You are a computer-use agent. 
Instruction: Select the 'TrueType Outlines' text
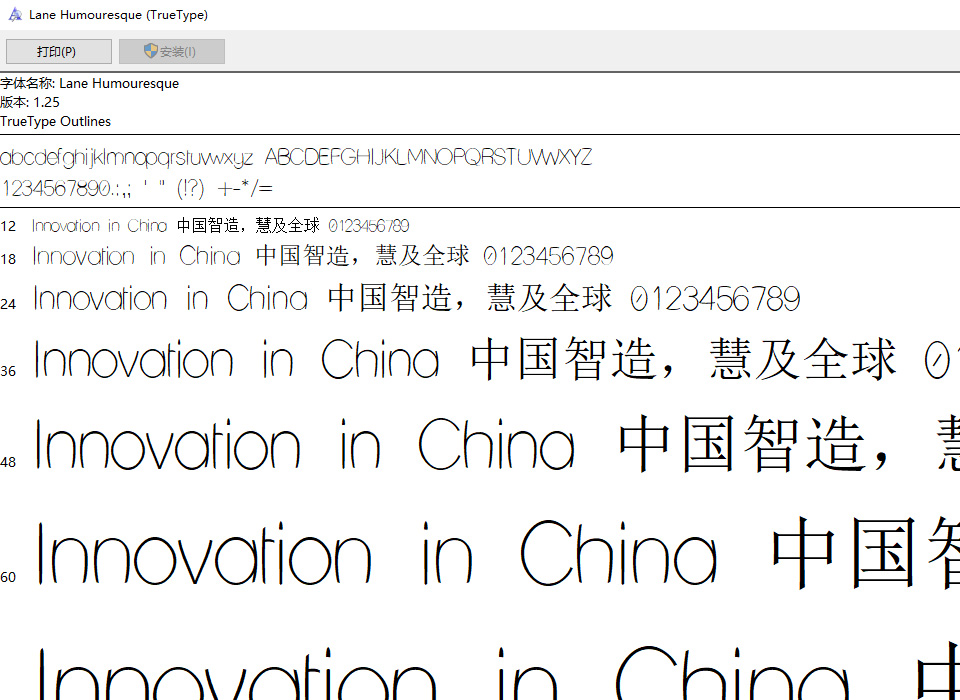55,121
